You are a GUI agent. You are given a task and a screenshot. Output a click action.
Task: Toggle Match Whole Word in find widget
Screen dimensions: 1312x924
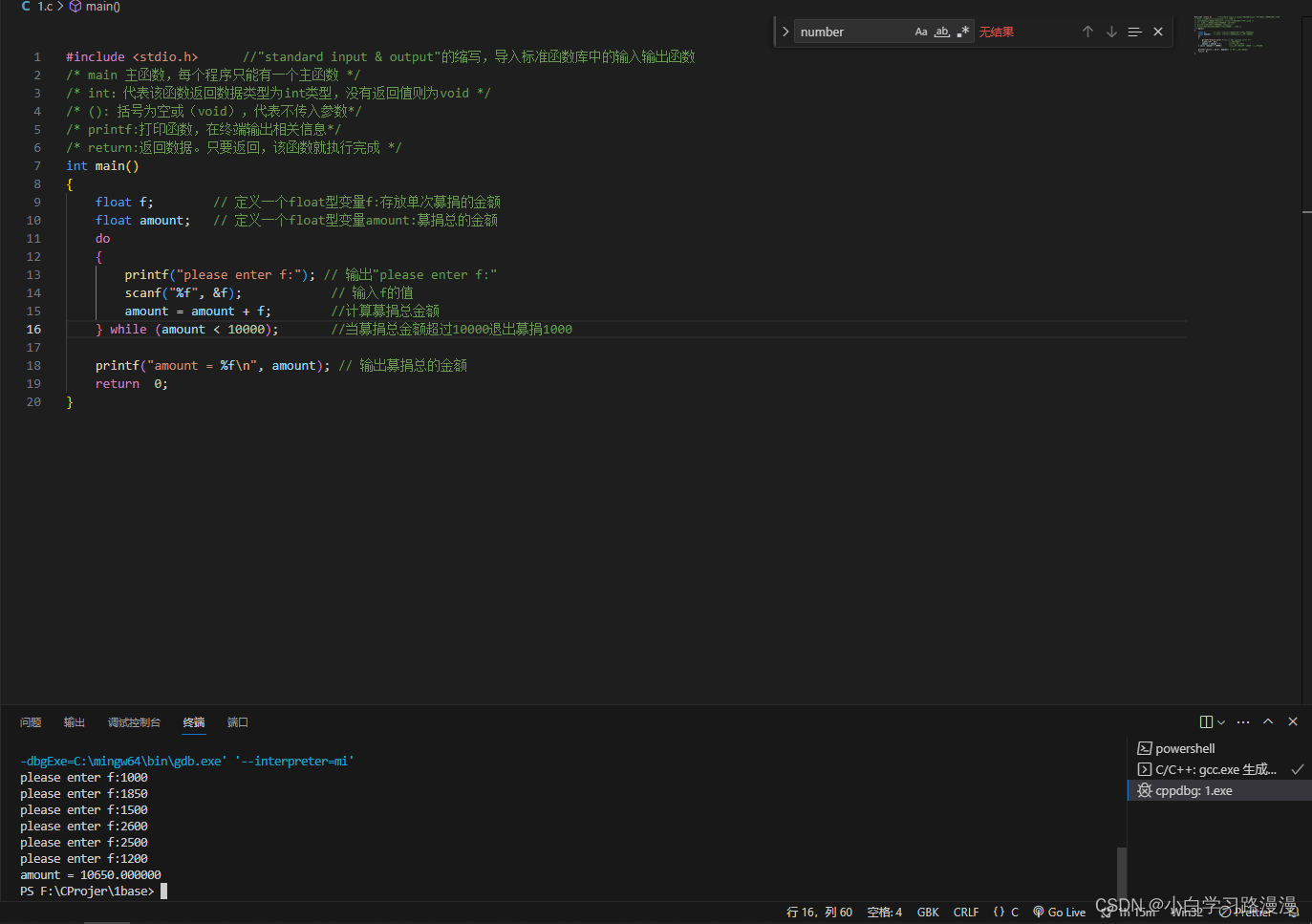(942, 32)
